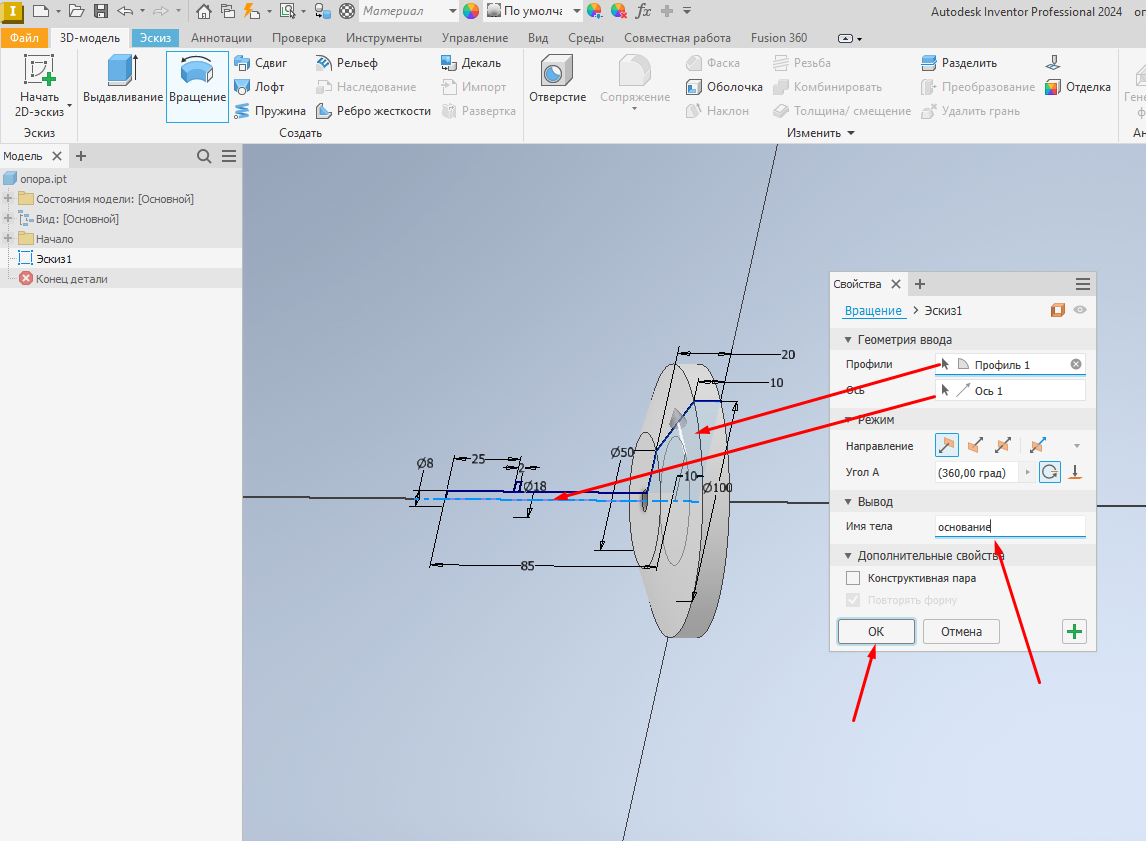Click the Отмена cancel button
Screen dimensions: 1146x841
961,631
